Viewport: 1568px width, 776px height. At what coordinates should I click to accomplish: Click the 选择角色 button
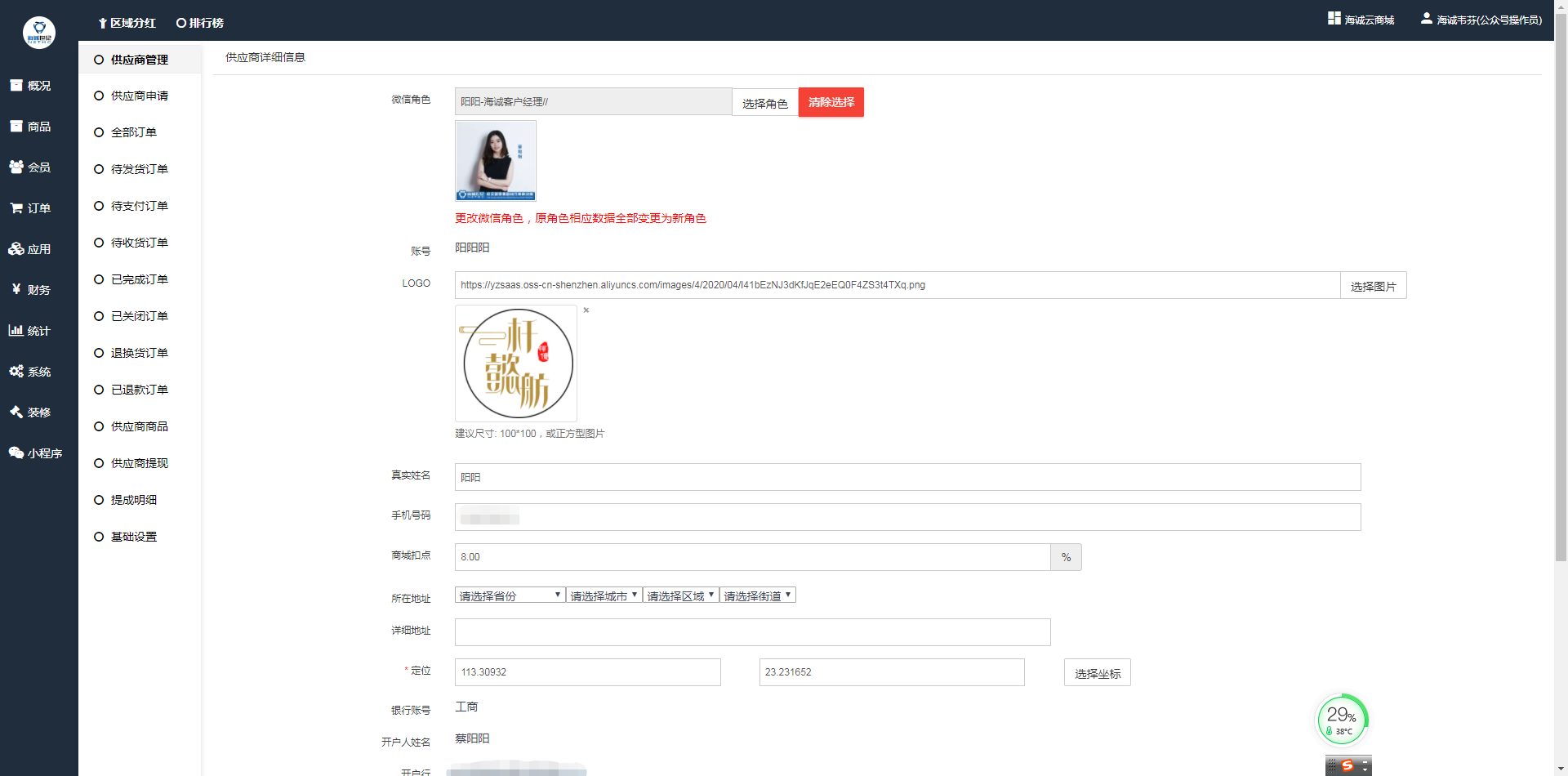pos(765,102)
